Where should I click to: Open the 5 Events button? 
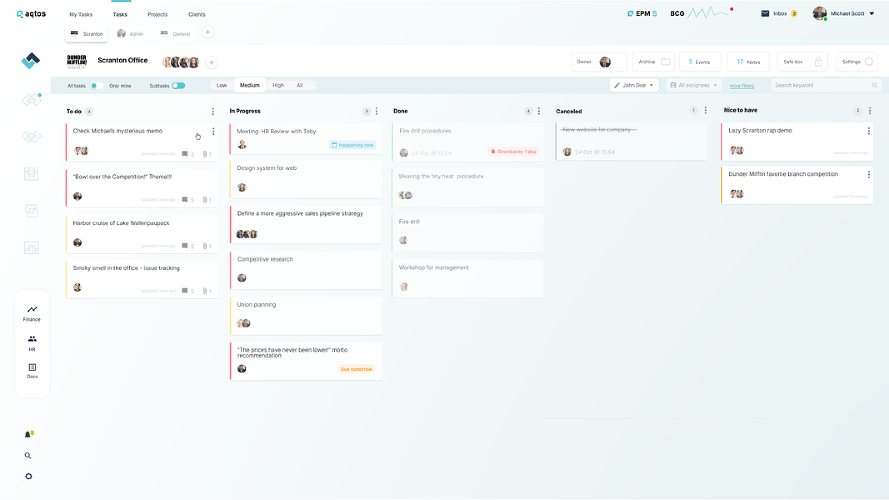tap(700, 62)
